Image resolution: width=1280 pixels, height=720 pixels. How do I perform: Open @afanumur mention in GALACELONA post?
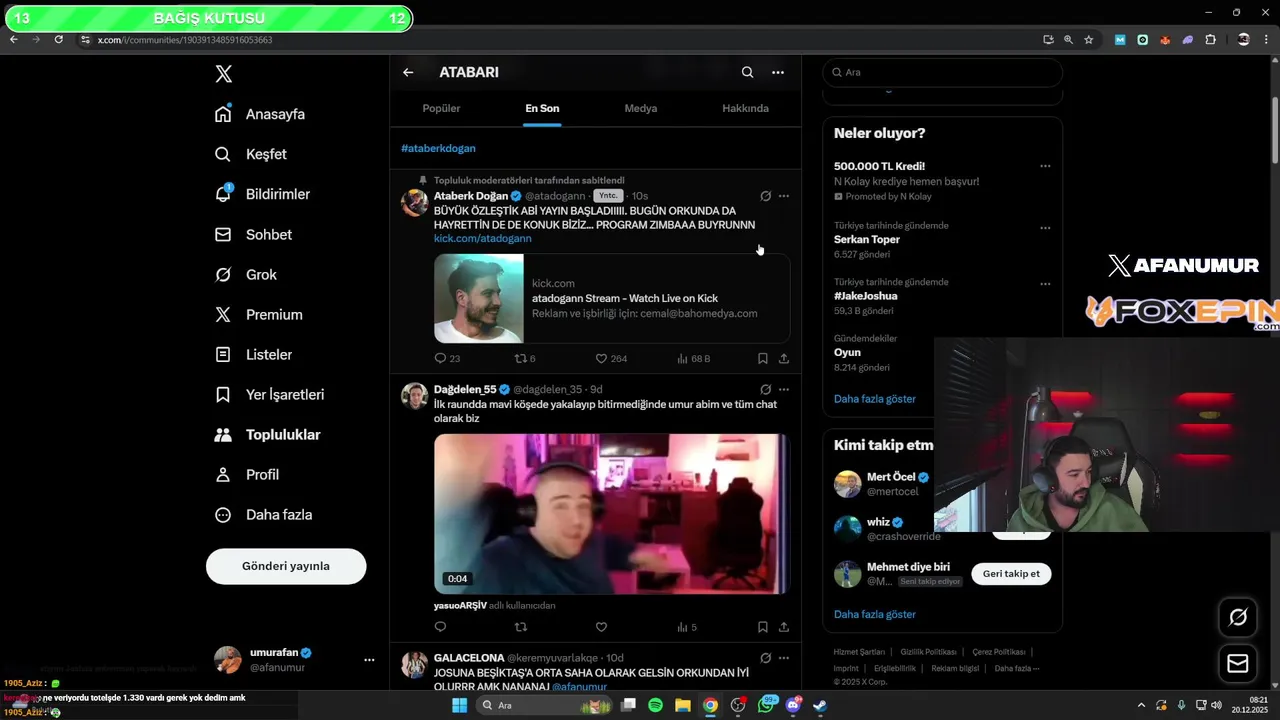point(579,687)
